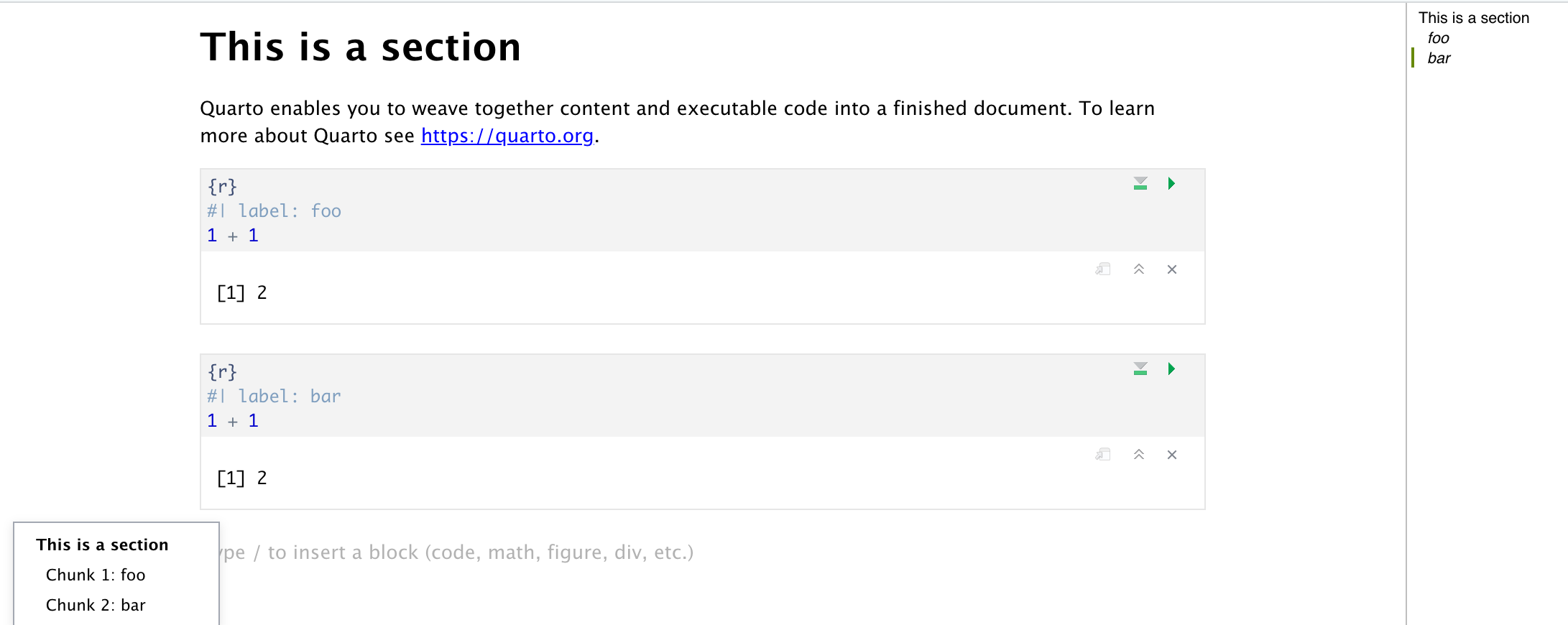Select Chunk 2: bar in jump menu
Viewport: 1568px width, 625px height.
point(96,605)
